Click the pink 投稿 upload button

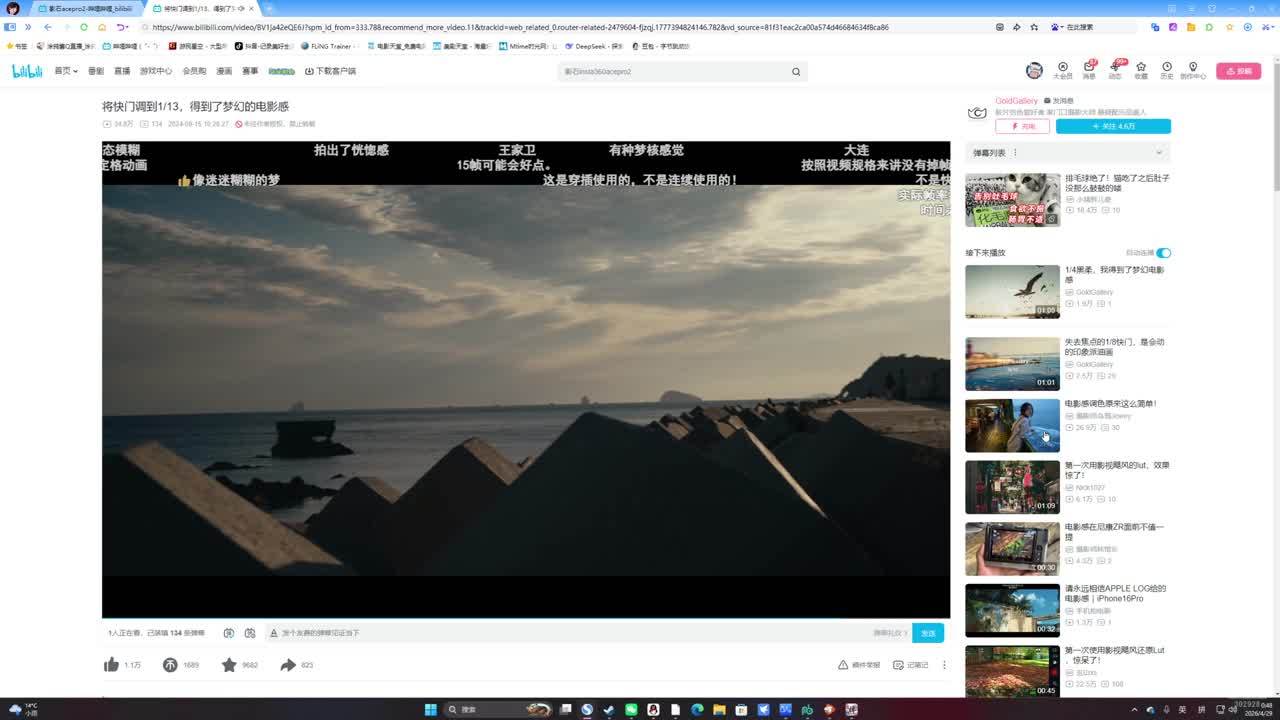pos(1238,71)
